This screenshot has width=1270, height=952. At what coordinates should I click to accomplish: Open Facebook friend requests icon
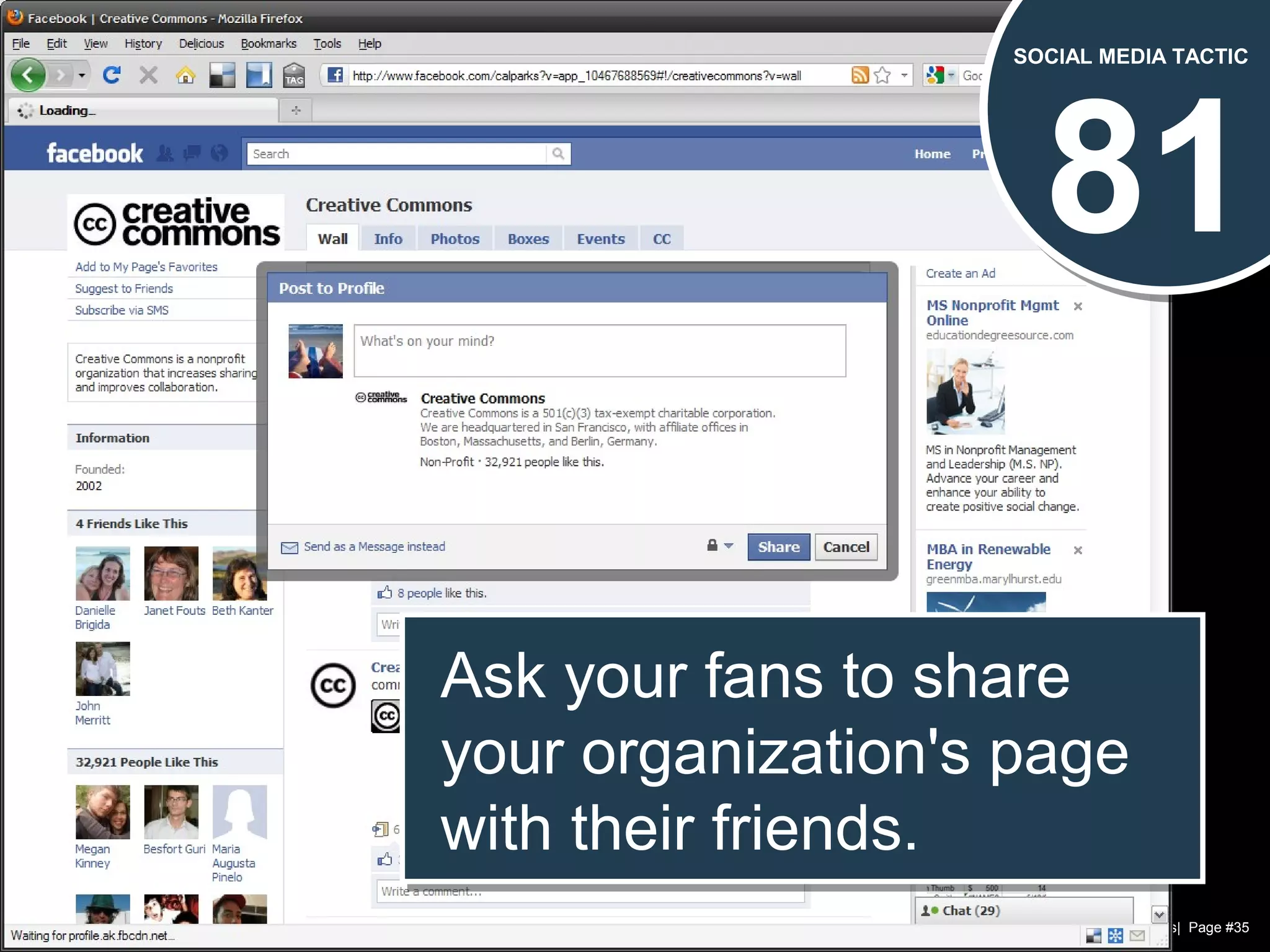tap(165, 153)
